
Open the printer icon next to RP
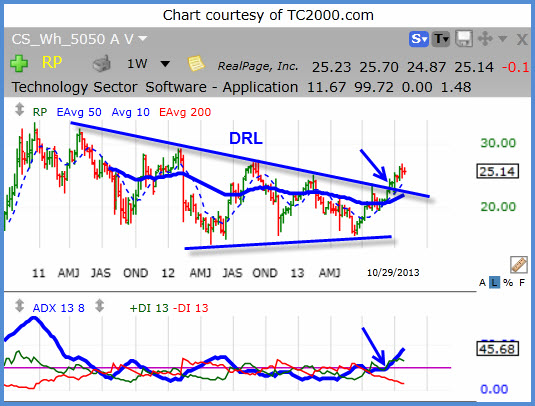(102, 63)
